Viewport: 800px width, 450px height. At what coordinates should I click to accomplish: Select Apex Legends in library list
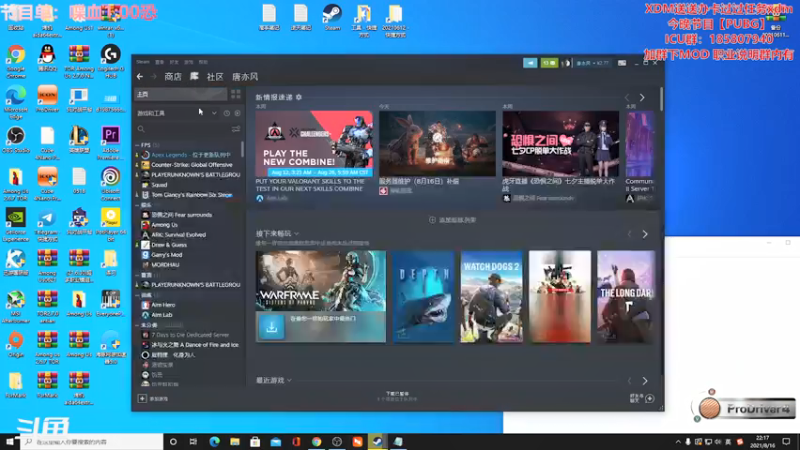[x=190, y=155]
